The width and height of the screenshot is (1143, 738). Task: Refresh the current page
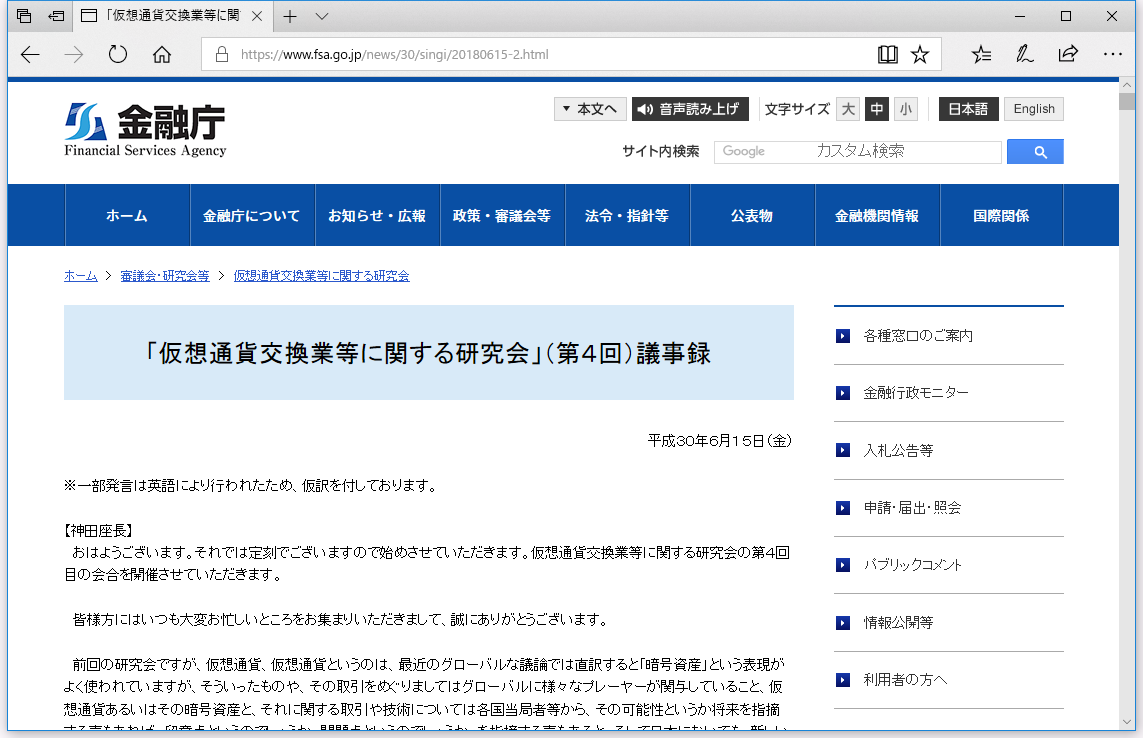pos(117,55)
